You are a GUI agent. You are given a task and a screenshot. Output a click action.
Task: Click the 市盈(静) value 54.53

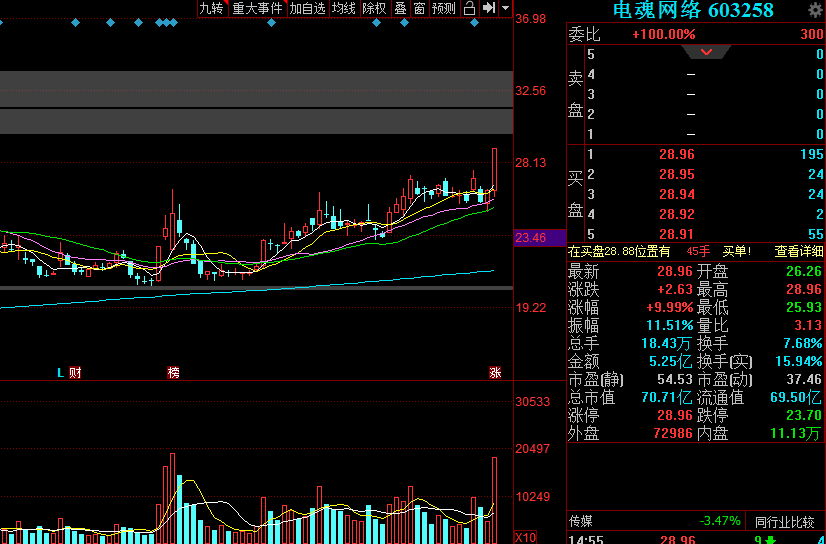(675, 379)
